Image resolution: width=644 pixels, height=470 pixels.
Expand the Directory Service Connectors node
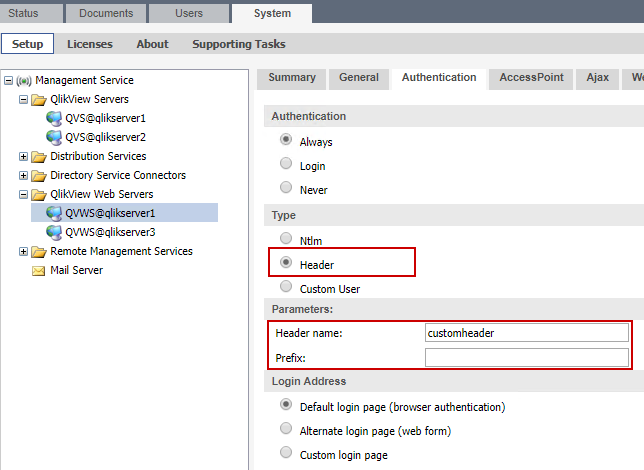click(x=24, y=175)
